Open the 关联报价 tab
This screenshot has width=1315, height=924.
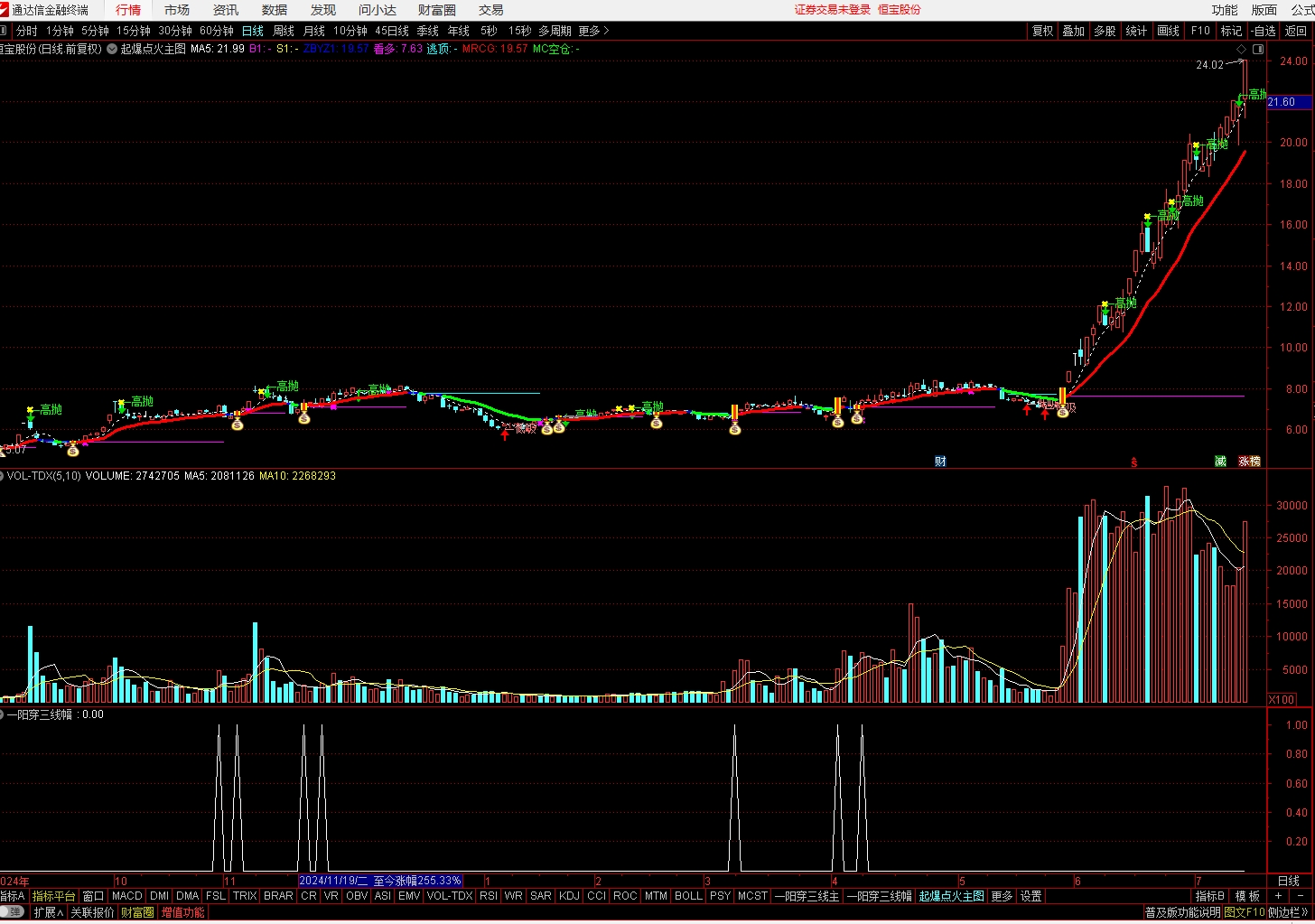tap(93, 912)
